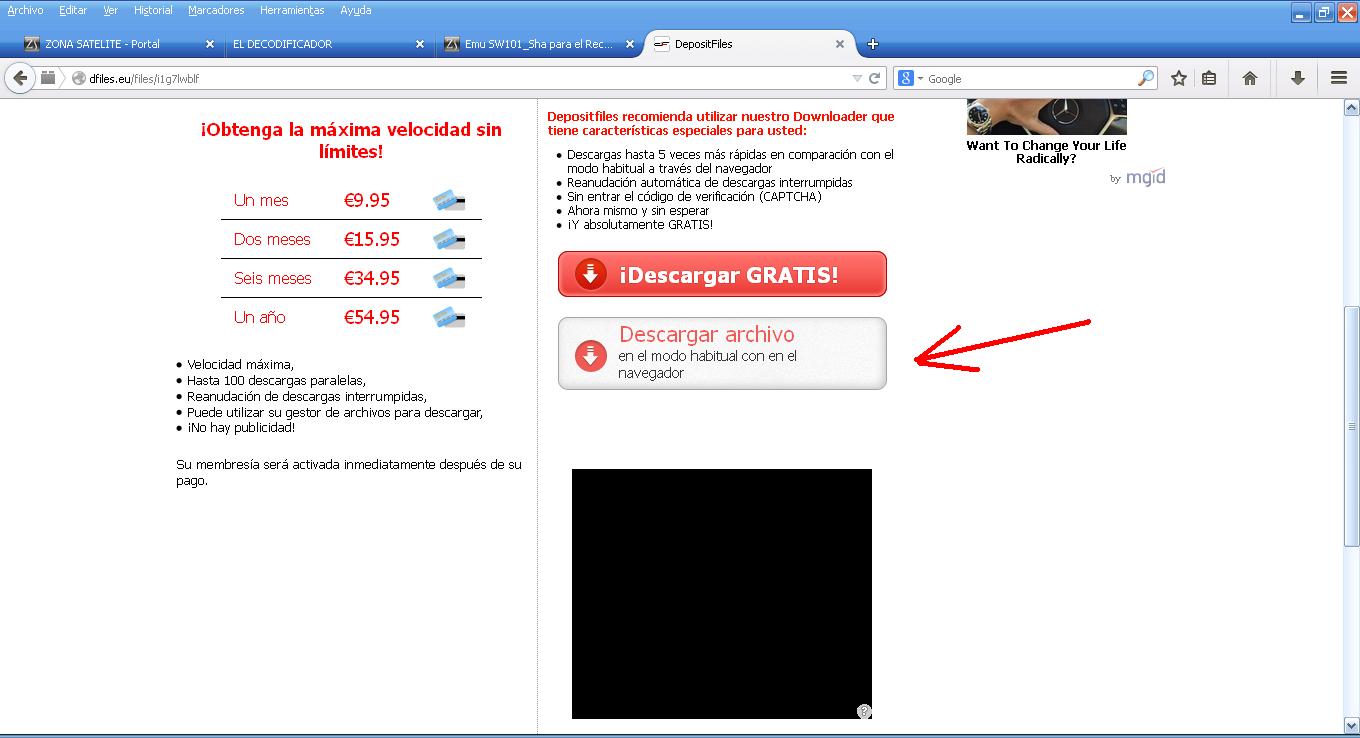Open the Historial menu

point(153,10)
